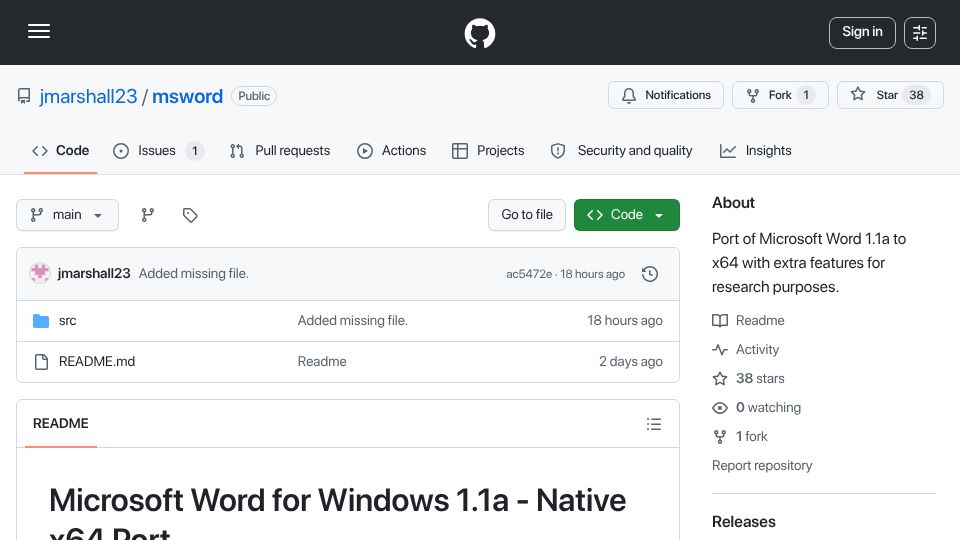Viewport: 960px width, 540px height.
Task: View branches via the branch icon
Action: click(148, 215)
